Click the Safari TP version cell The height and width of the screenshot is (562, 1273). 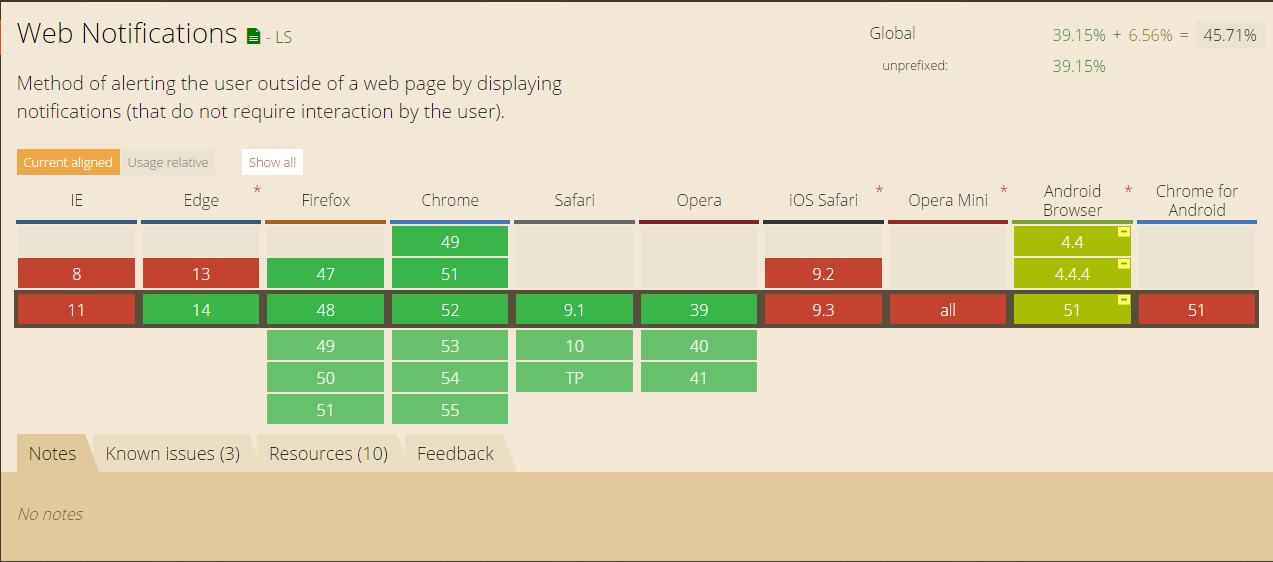(x=574, y=377)
